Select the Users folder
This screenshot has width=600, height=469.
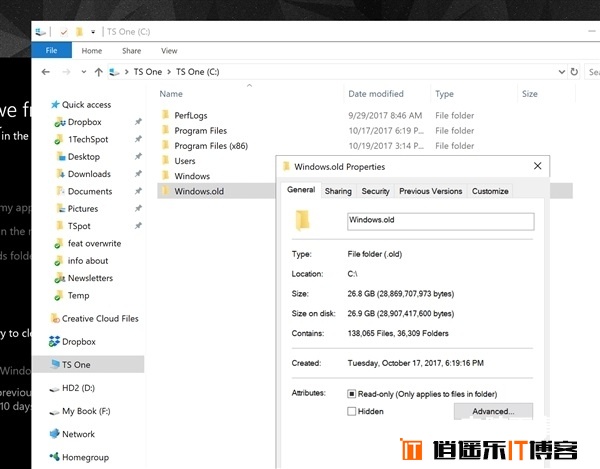coord(185,161)
